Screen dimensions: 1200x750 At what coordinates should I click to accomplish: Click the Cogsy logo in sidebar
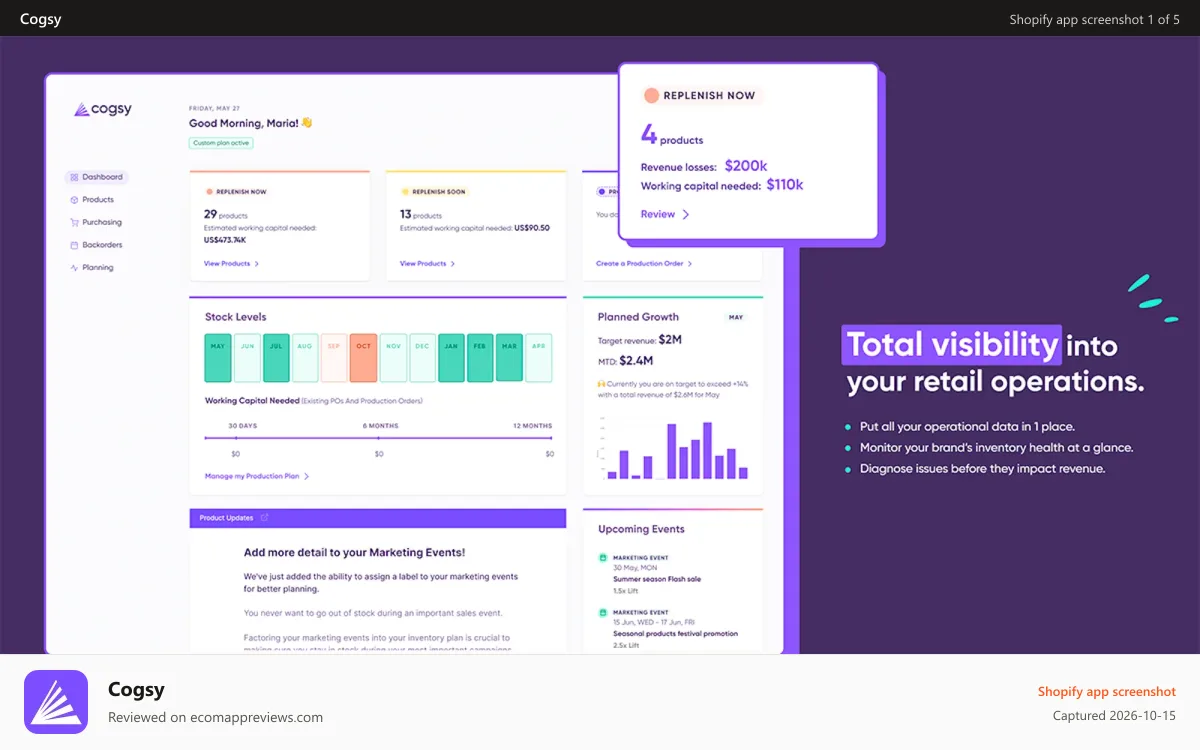click(x=103, y=109)
